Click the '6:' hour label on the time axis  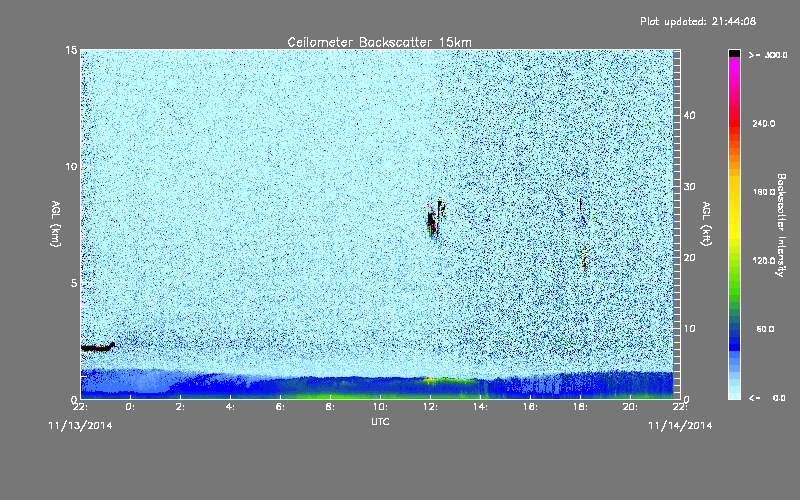[280, 407]
